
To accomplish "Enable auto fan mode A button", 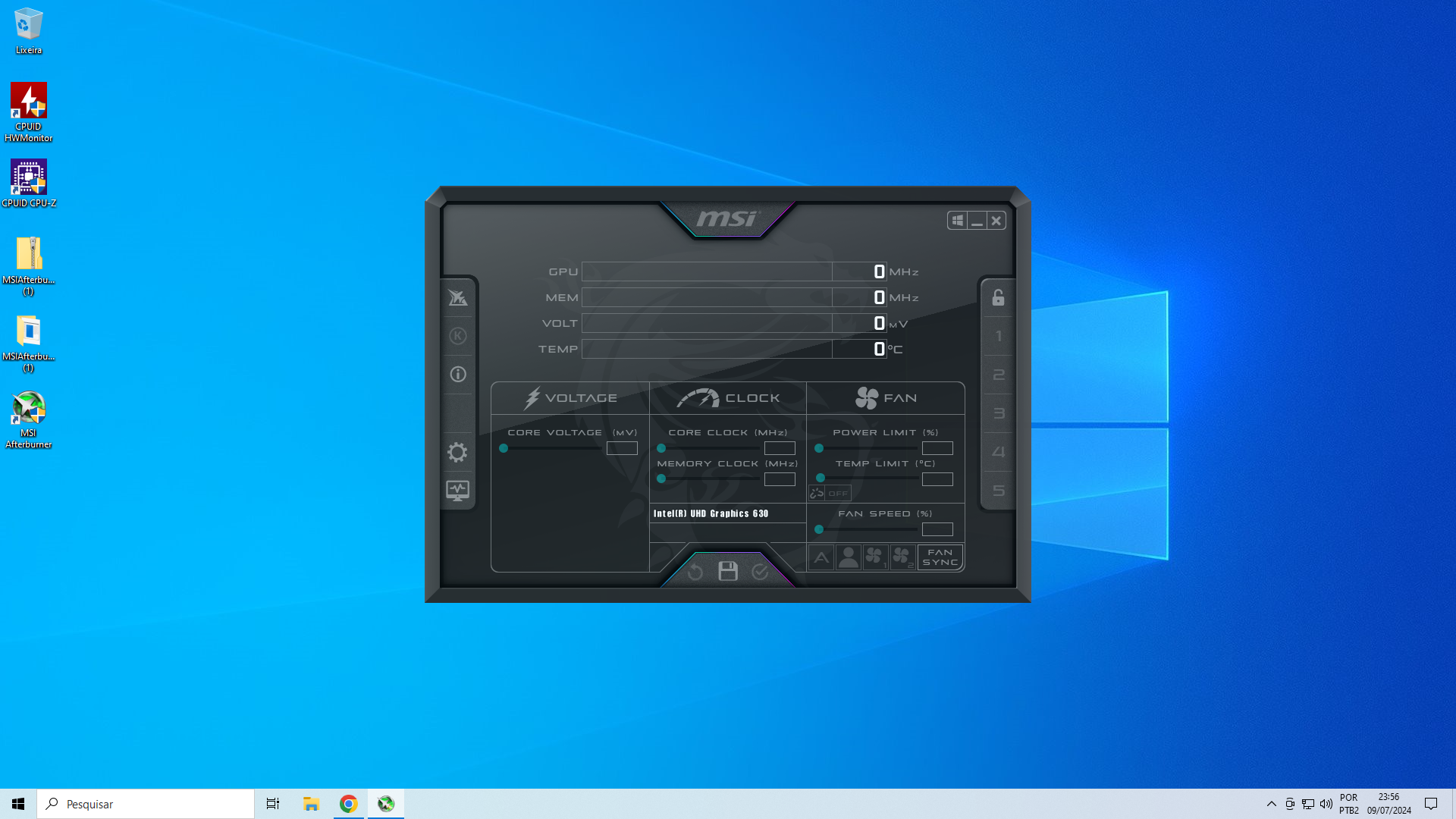I will tap(821, 557).
